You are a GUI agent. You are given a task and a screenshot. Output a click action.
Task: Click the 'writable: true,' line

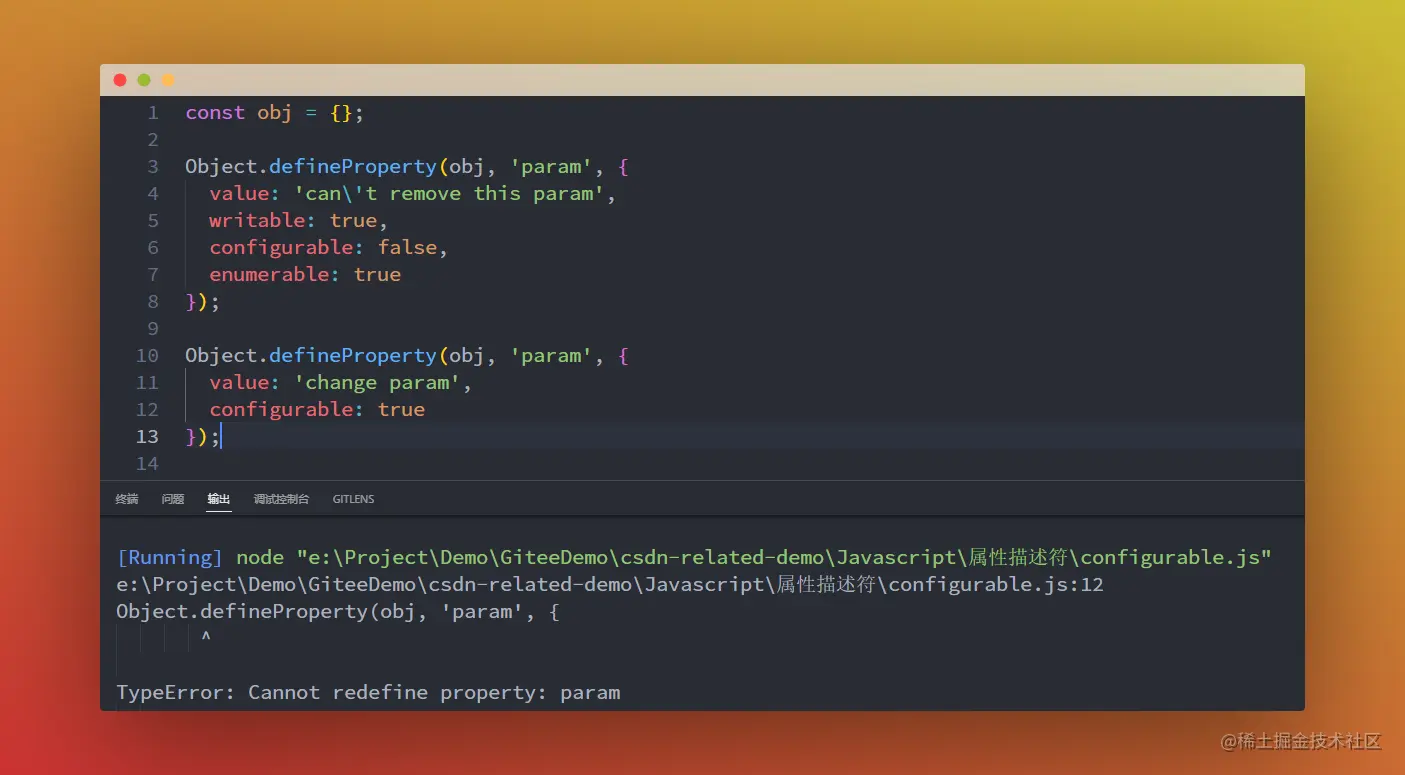coord(298,220)
